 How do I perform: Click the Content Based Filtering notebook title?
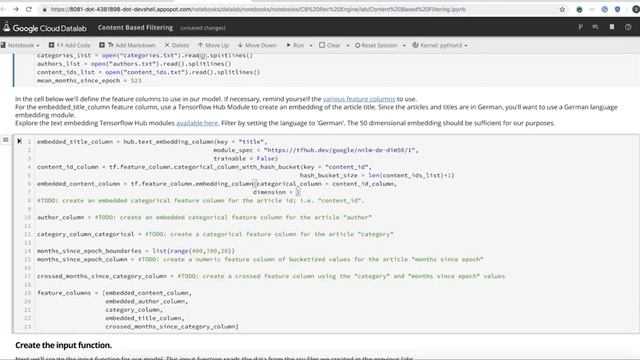coord(135,28)
